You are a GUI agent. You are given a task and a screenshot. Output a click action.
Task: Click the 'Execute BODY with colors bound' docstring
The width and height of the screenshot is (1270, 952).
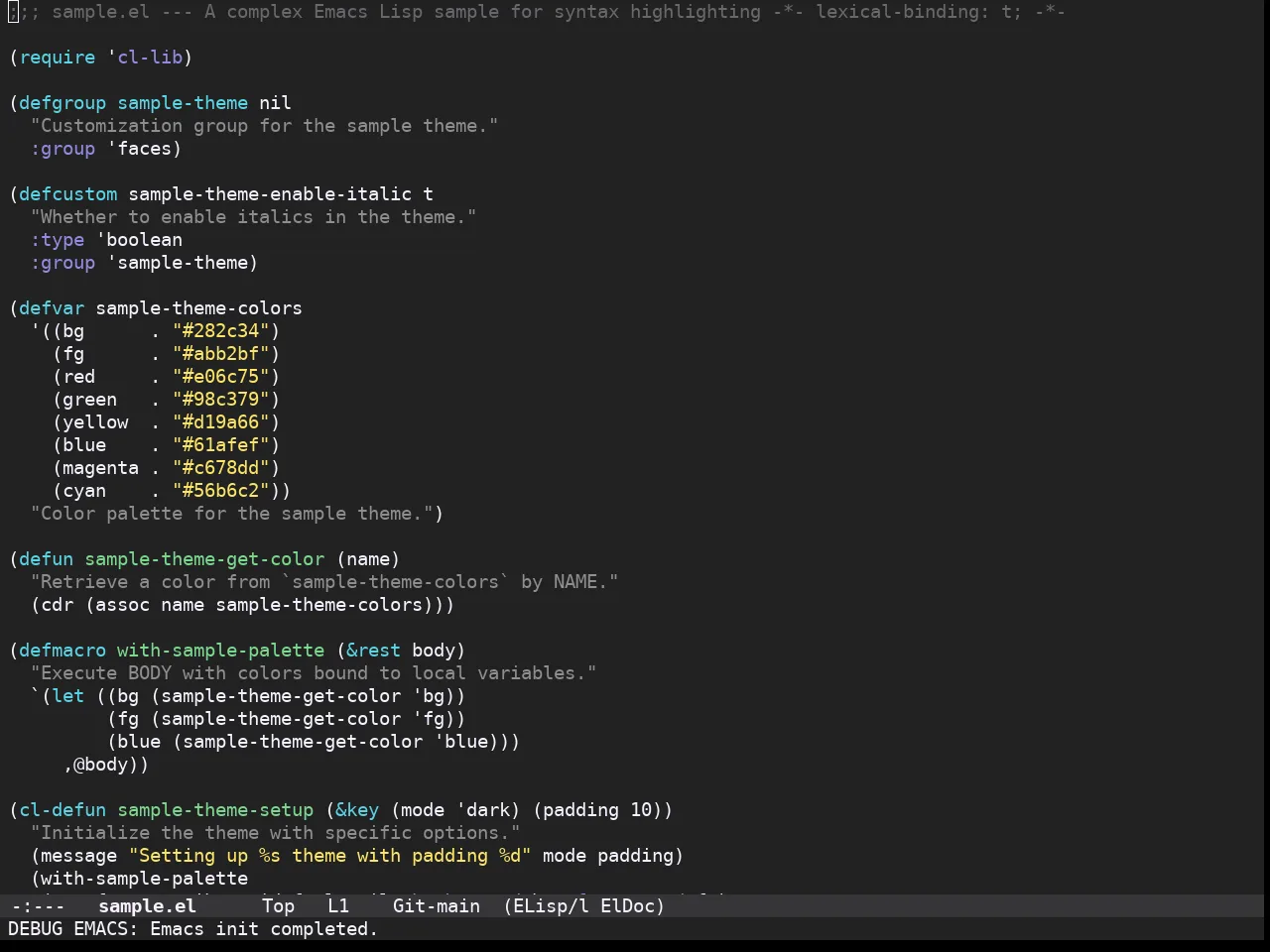pos(314,673)
